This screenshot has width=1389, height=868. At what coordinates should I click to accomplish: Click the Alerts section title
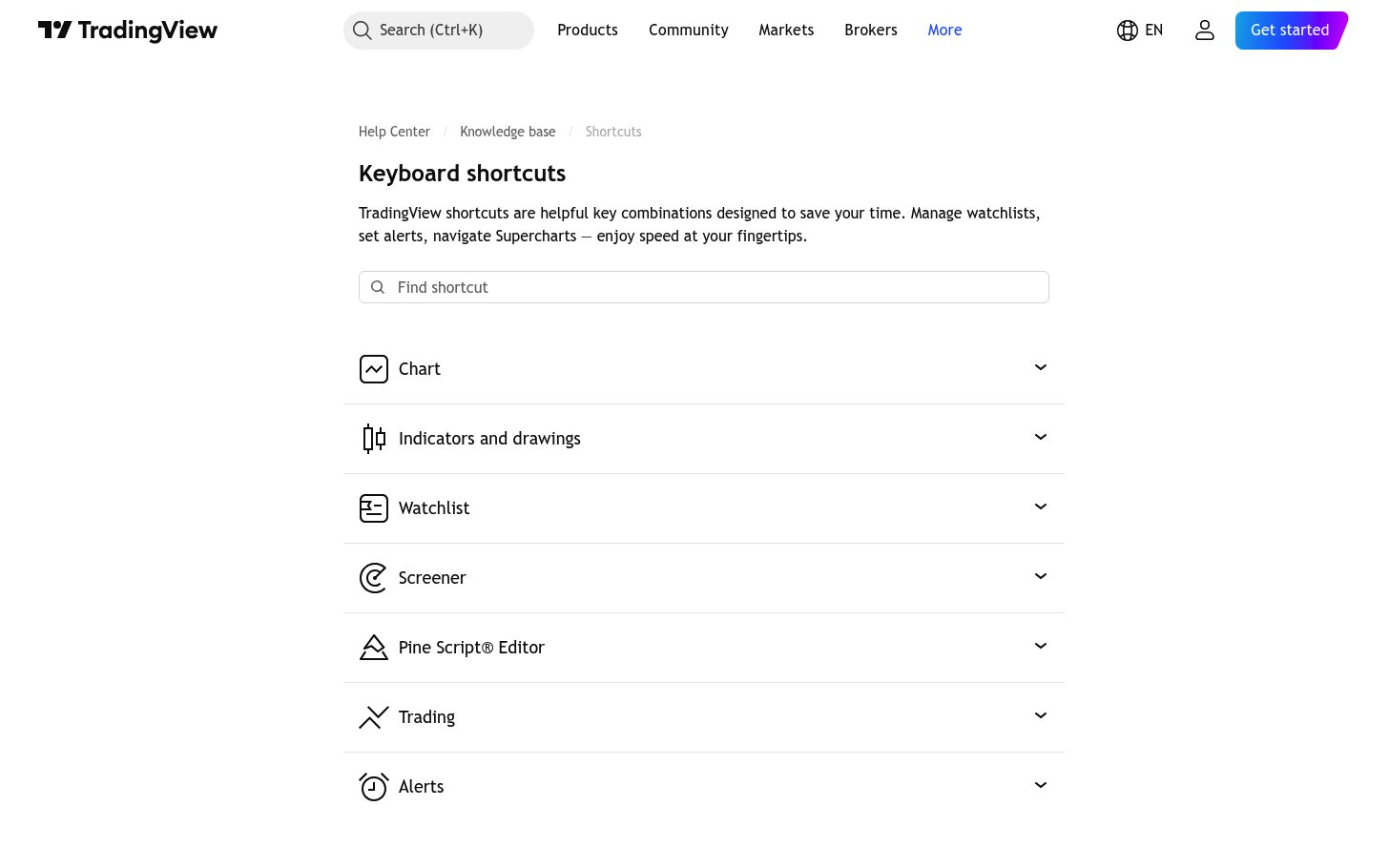422,787
